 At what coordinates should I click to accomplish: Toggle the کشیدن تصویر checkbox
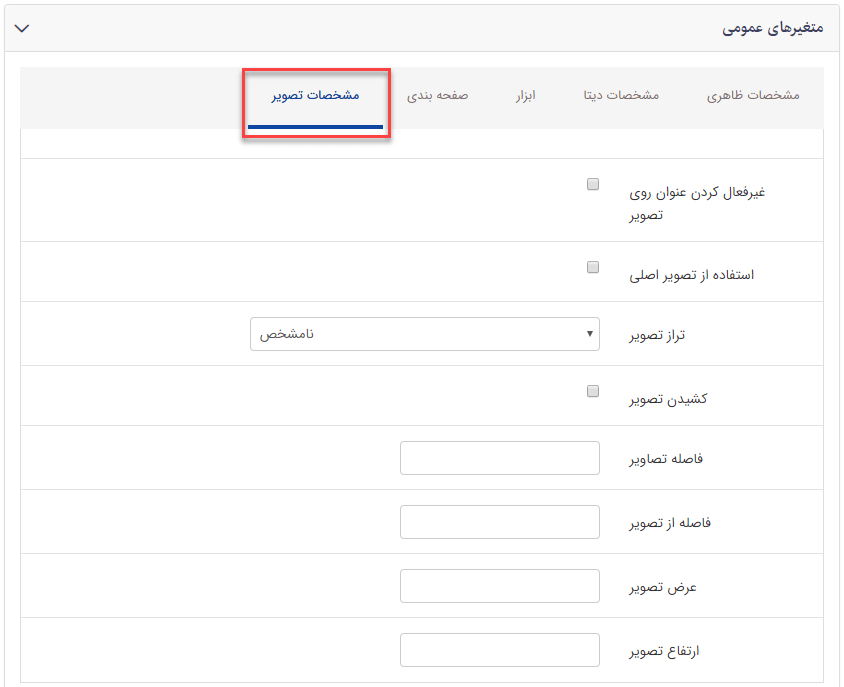click(x=592, y=390)
